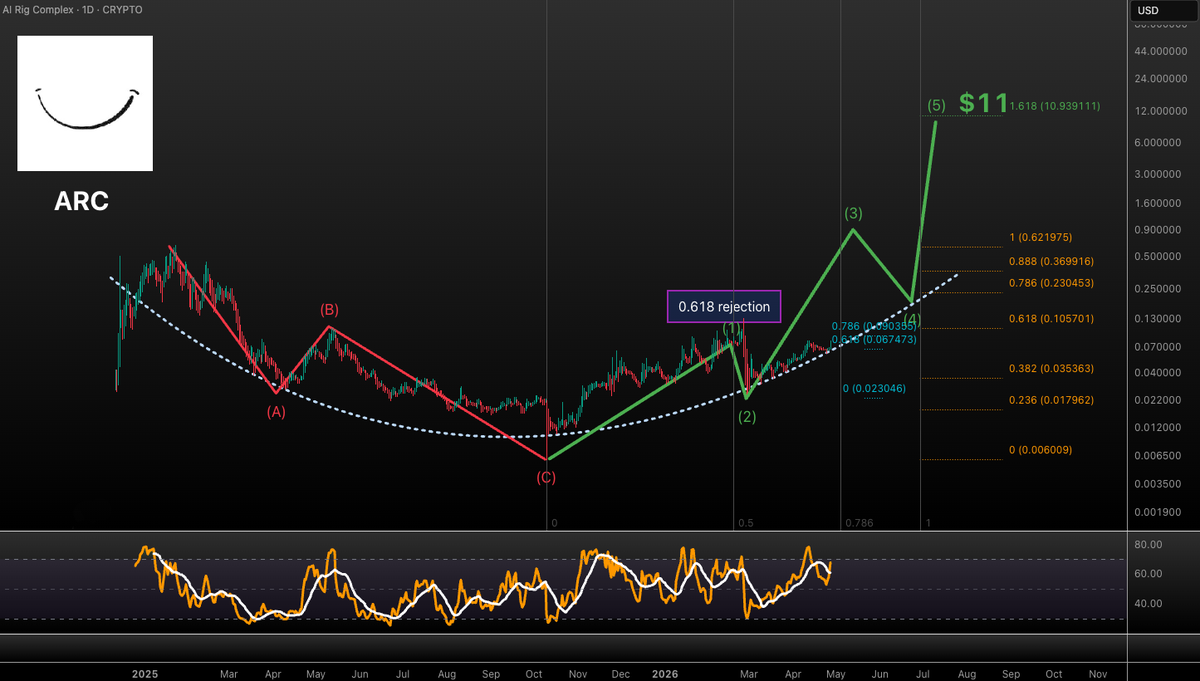Click the red (A) wave label
The height and width of the screenshot is (681, 1200).
276,411
